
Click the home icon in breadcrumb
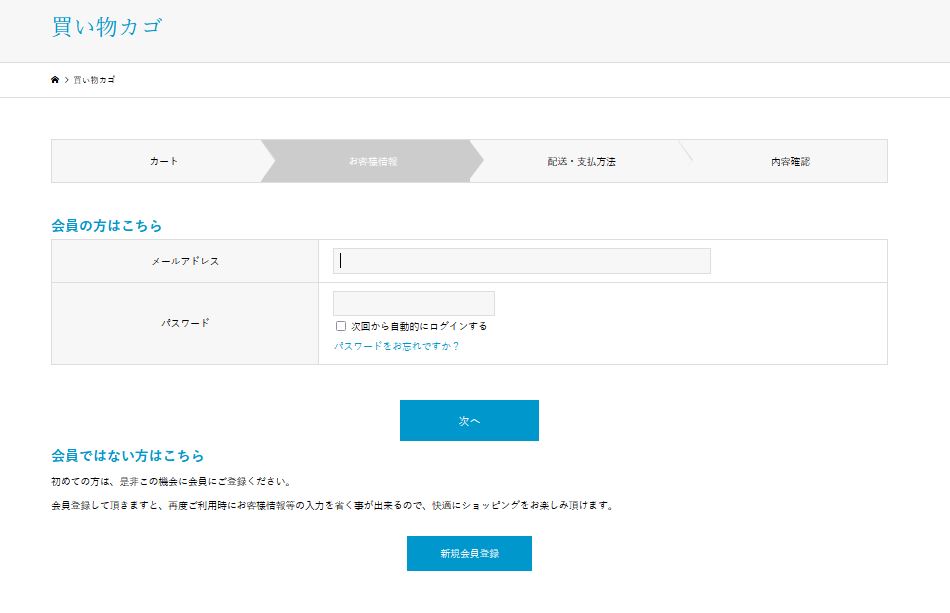[x=55, y=79]
